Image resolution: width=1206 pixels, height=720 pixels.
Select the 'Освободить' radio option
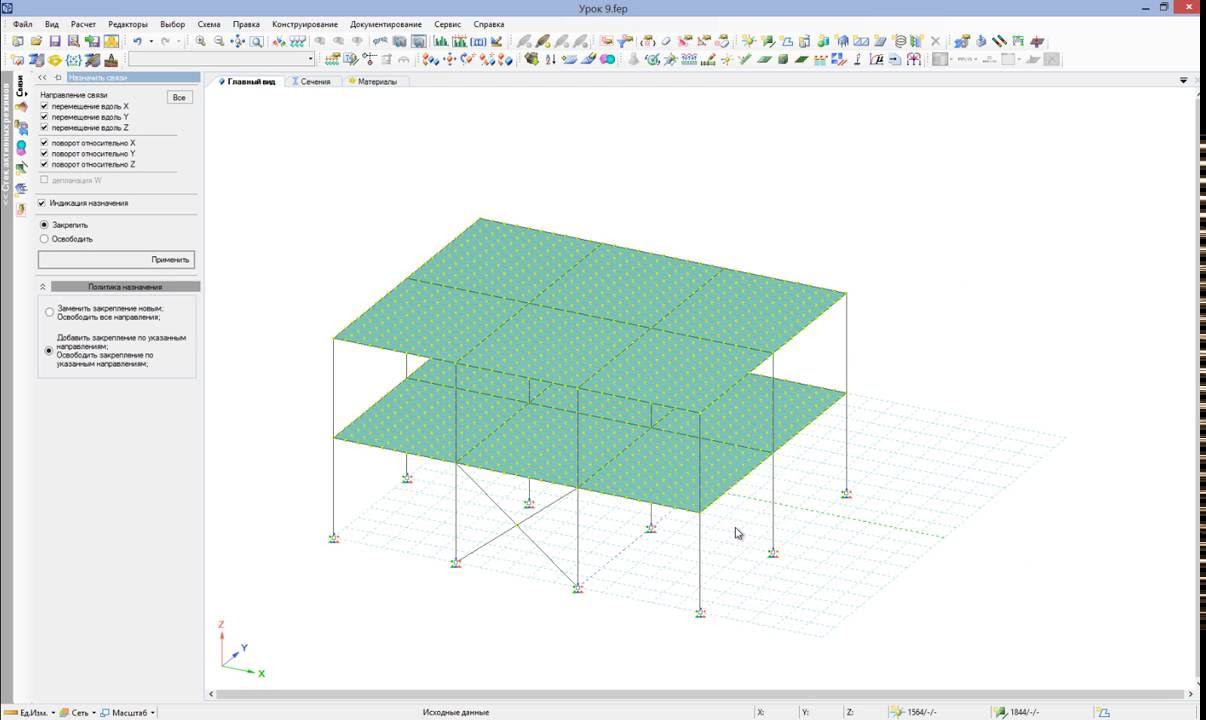click(44, 239)
